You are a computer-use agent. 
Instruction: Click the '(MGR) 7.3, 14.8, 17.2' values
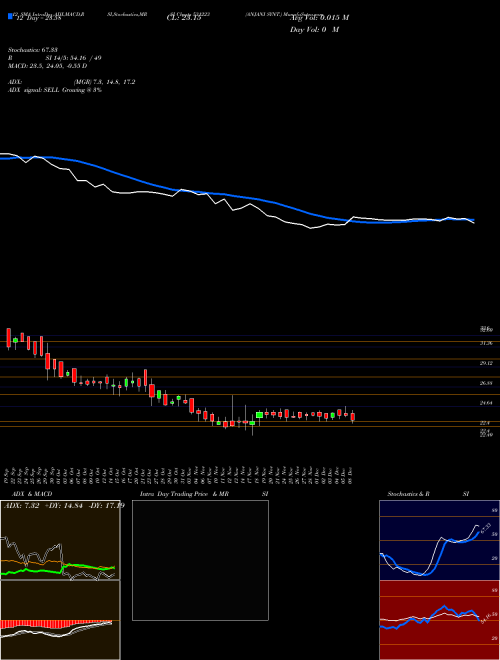point(104,82)
